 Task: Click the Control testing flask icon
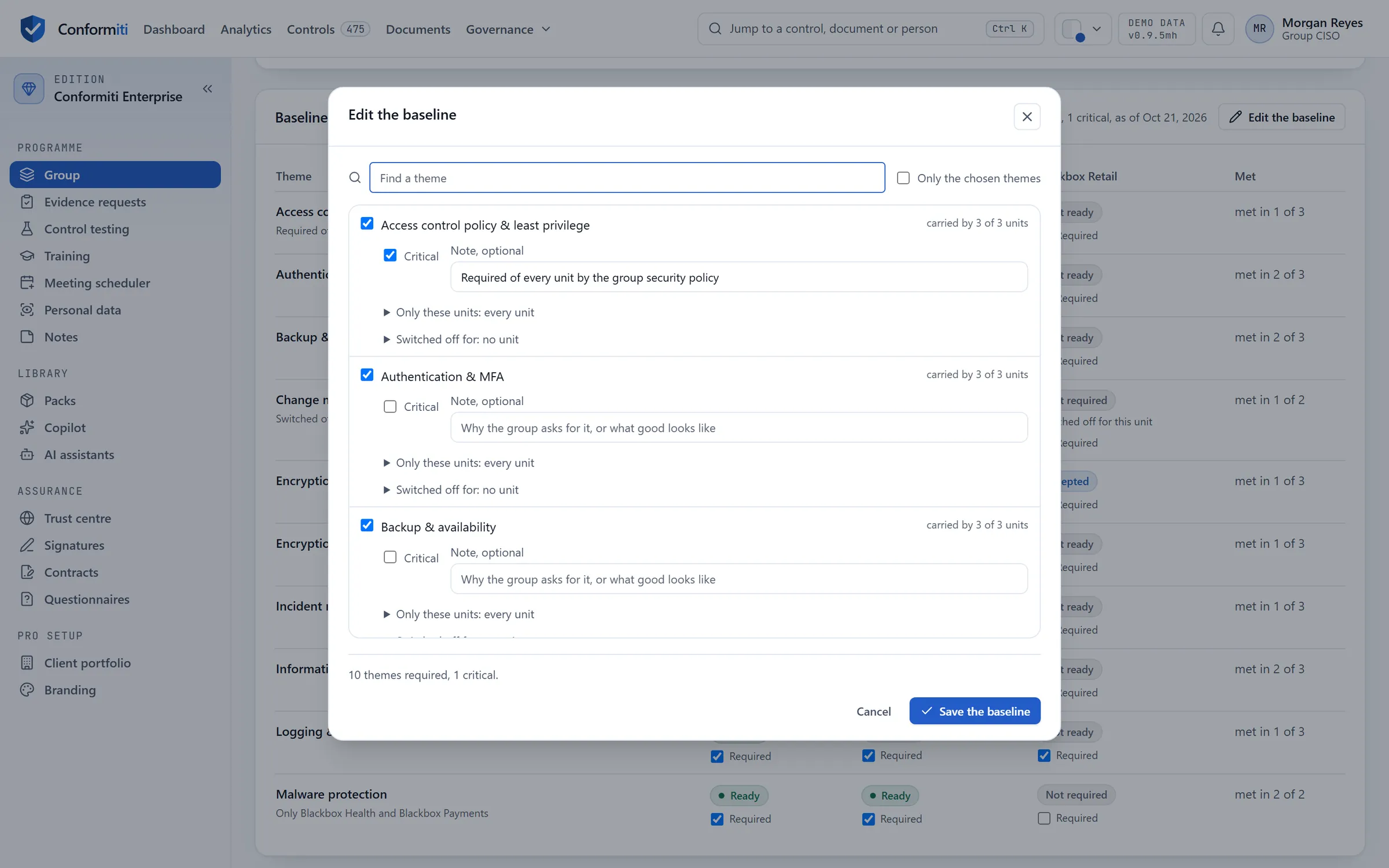pos(27,229)
